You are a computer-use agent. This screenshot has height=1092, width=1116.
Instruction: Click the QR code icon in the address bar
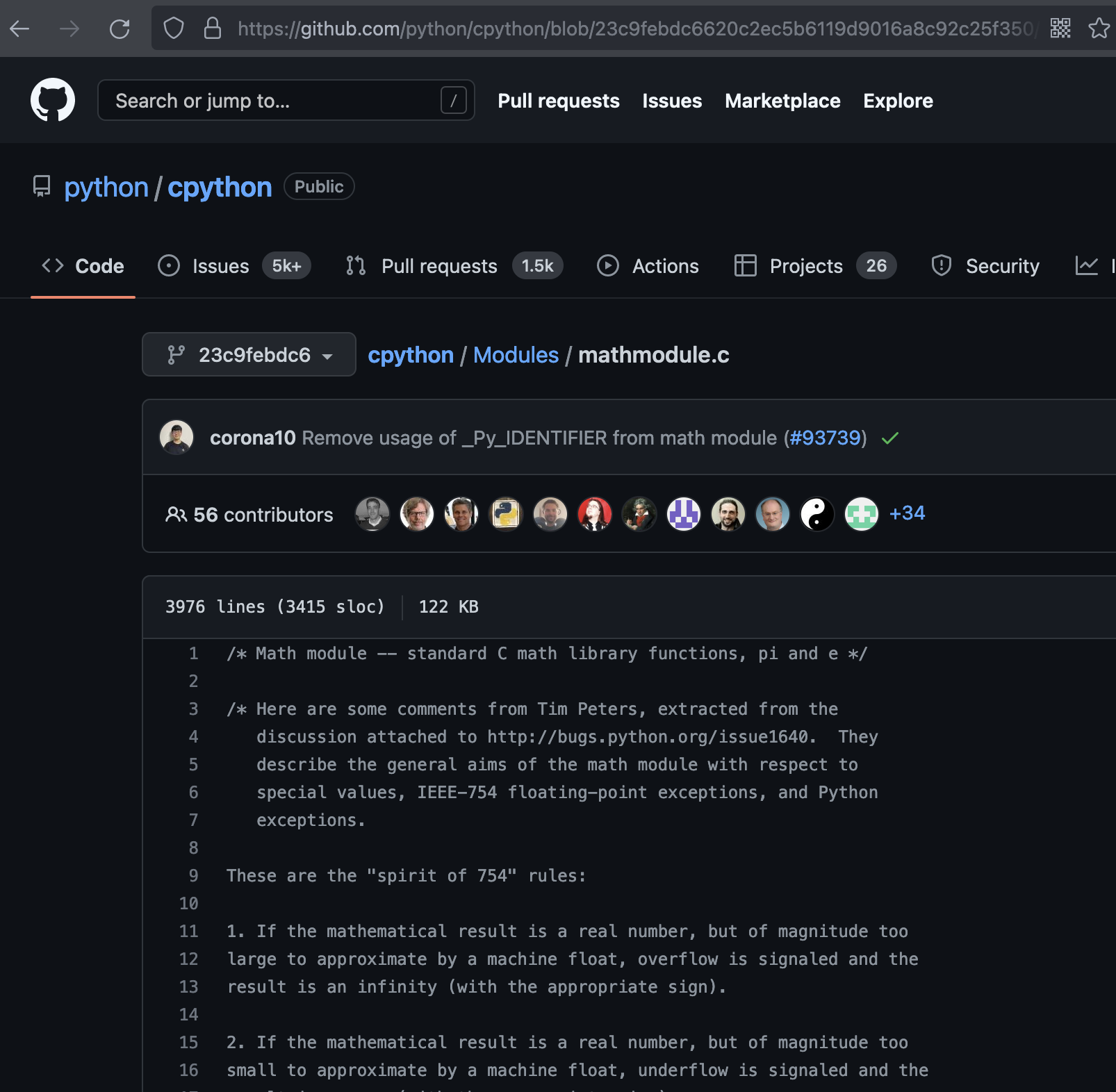point(1060,28)
